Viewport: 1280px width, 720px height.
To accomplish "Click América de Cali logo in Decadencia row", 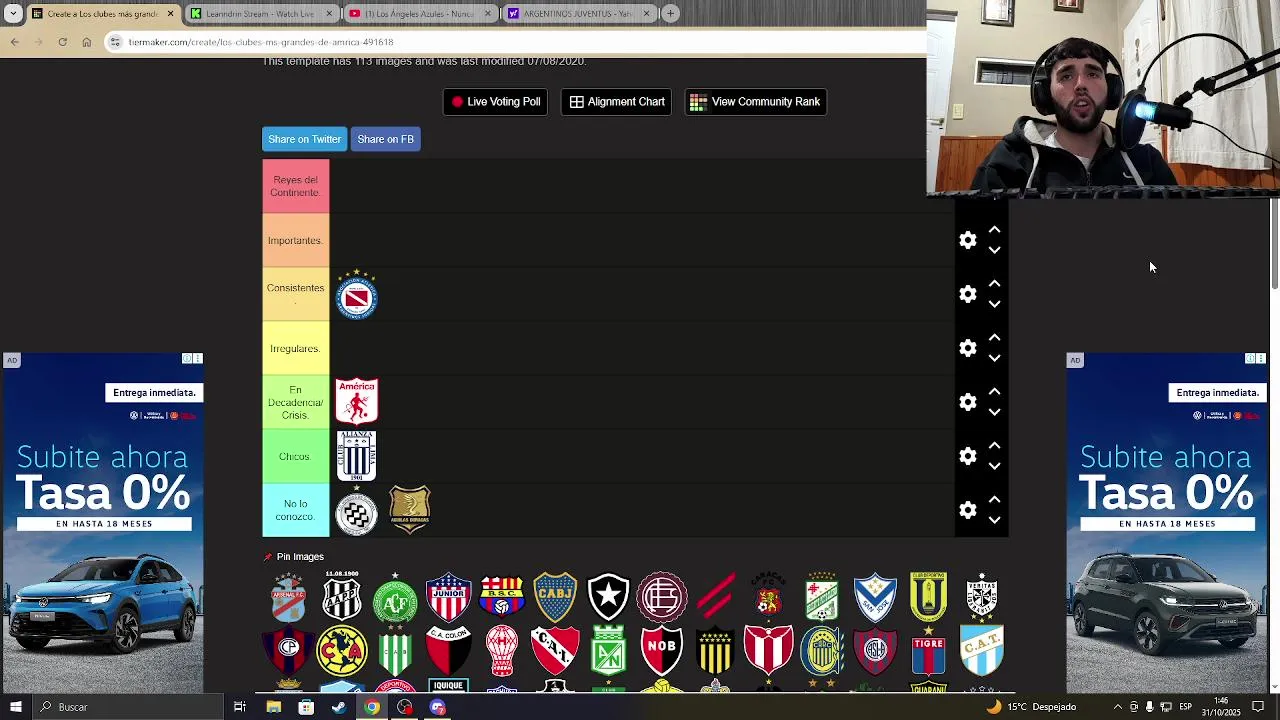I will point(356,401).
